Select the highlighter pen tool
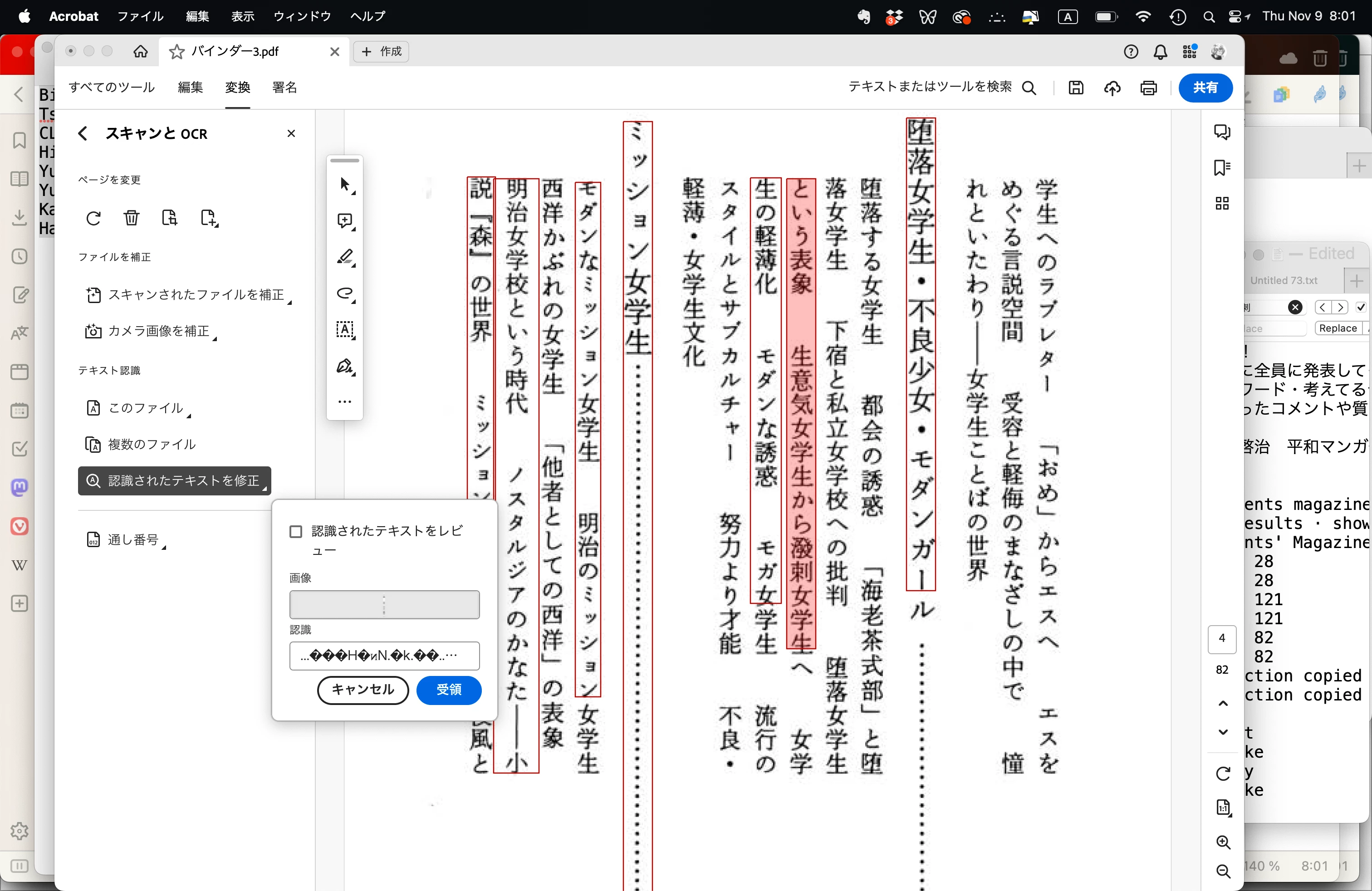The height and width of the screenshot is (891, 1372). (345, 257)
